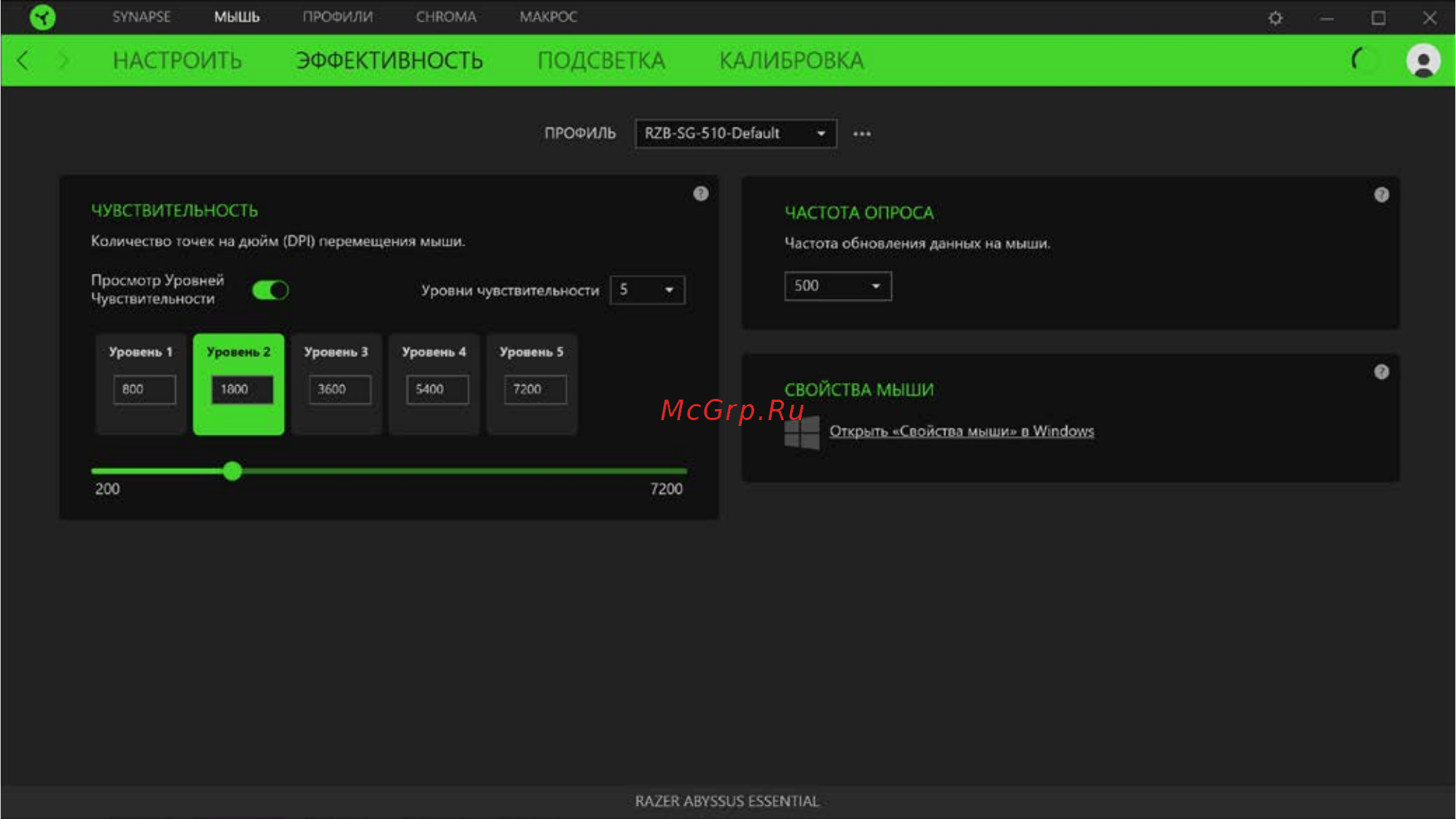Click the minimum DPI label 200

click(x=107, y=489)
